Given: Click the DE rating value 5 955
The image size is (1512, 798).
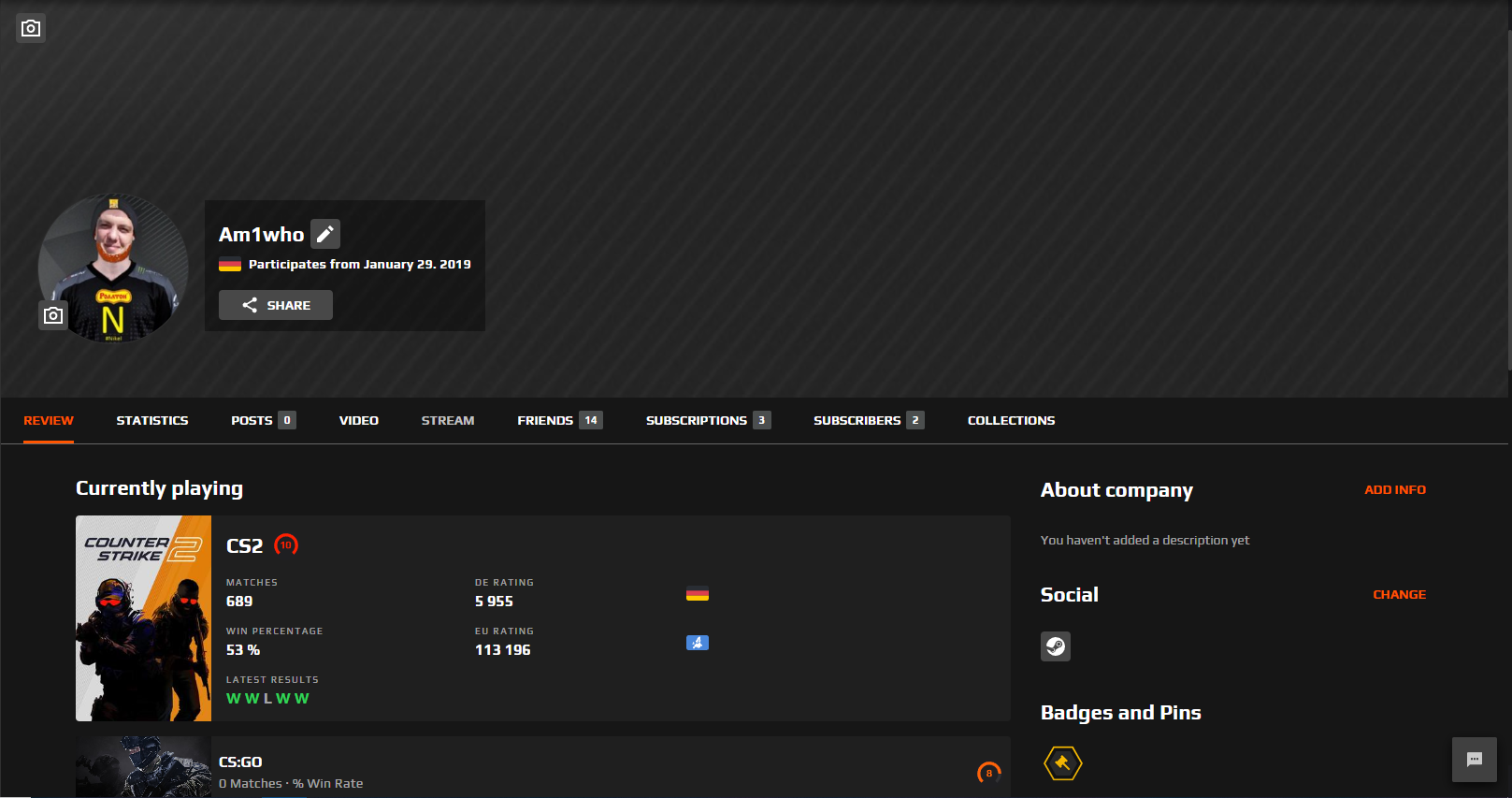Looking at the screenshot, I should (494, 602).
